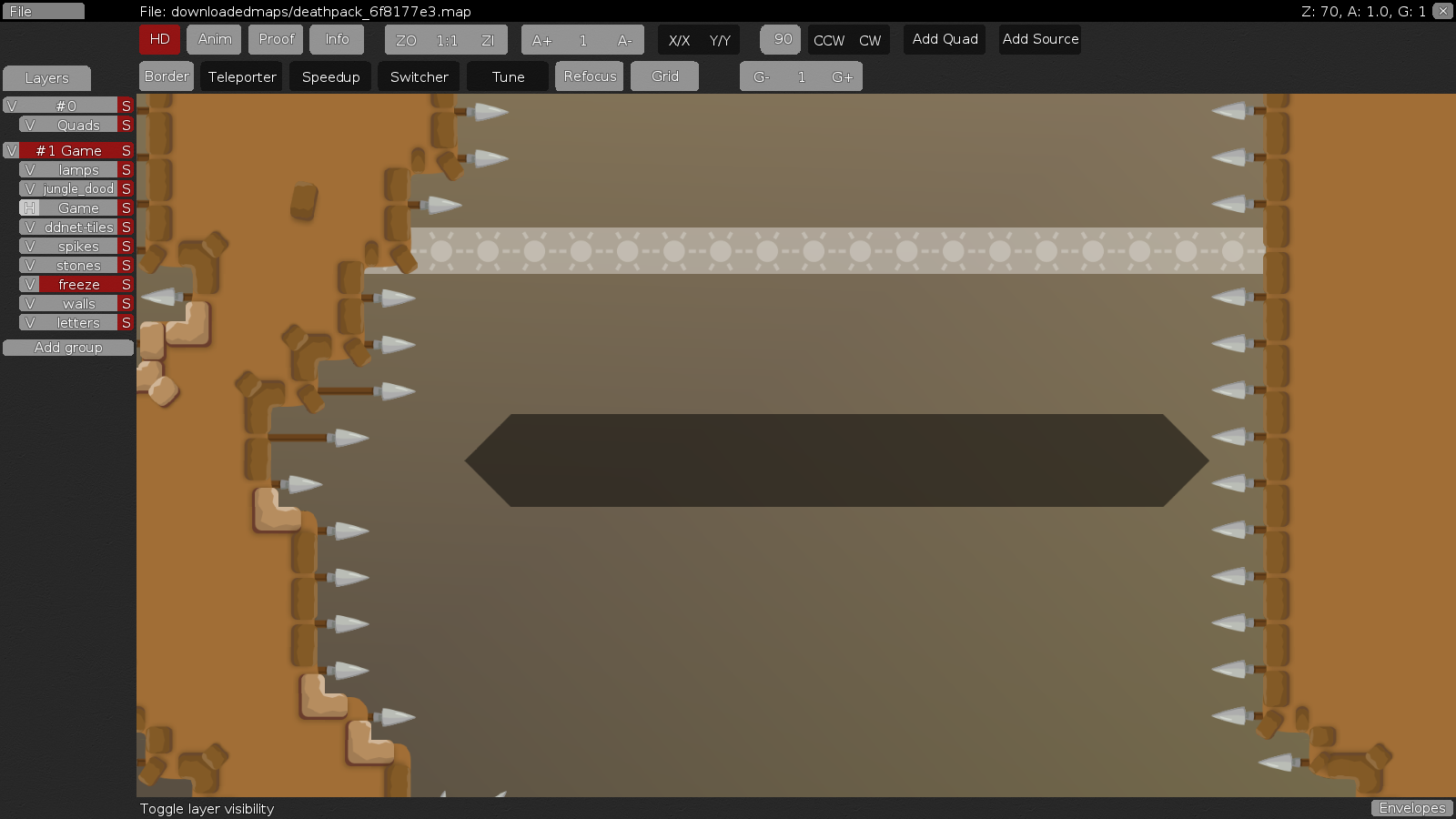
Task: Zoom in with the ZI icon
Action: 489,40
